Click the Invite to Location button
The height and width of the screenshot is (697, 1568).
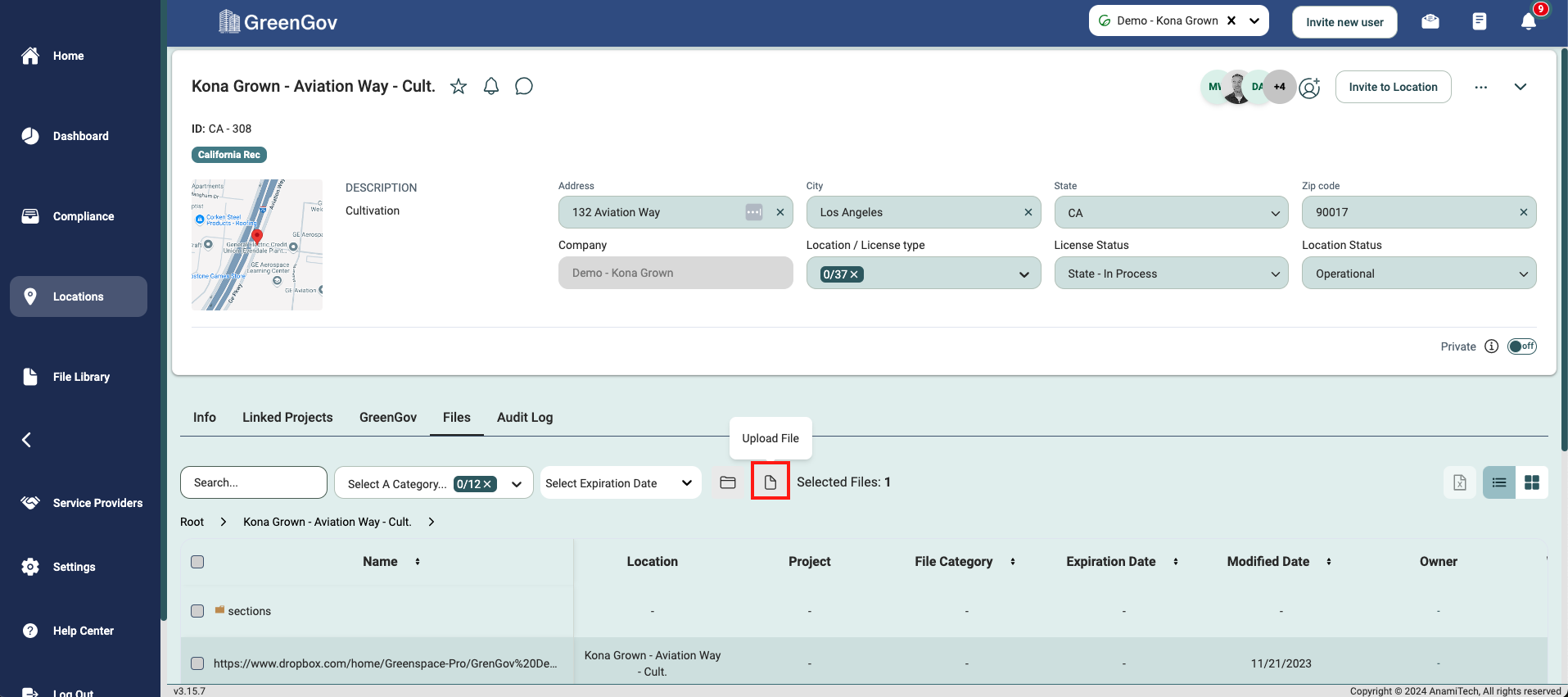point(1393,87)
